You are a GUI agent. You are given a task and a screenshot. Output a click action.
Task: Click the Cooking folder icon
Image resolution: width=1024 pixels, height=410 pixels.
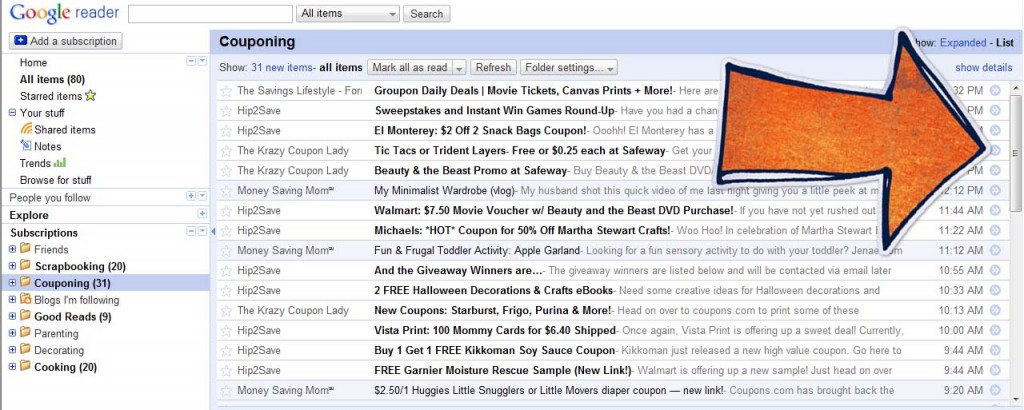pyautogui.click(x=25, y=367)
